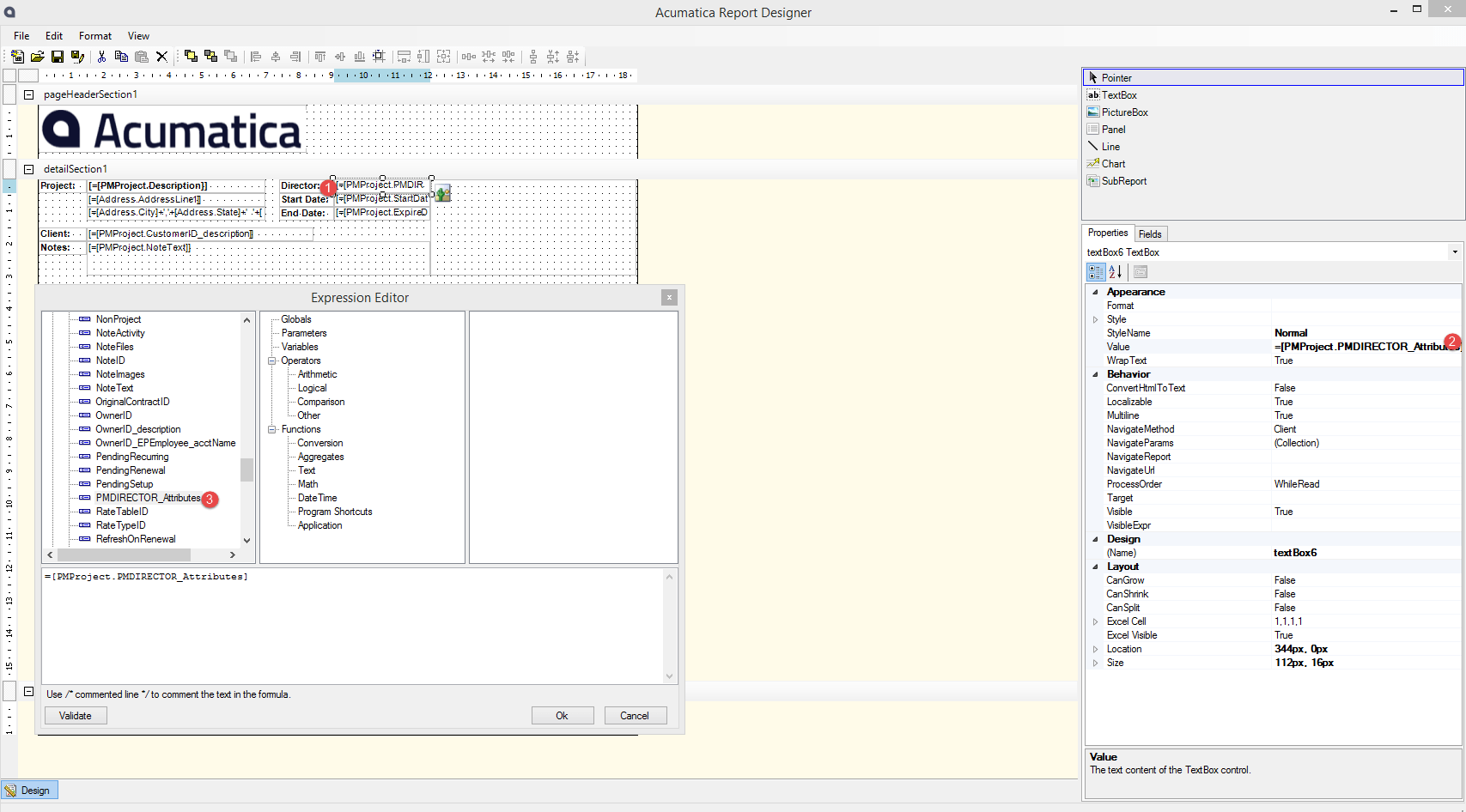1466x812 pixels.
Task: Click the formula text input area
Action: (x=352, y=626)
